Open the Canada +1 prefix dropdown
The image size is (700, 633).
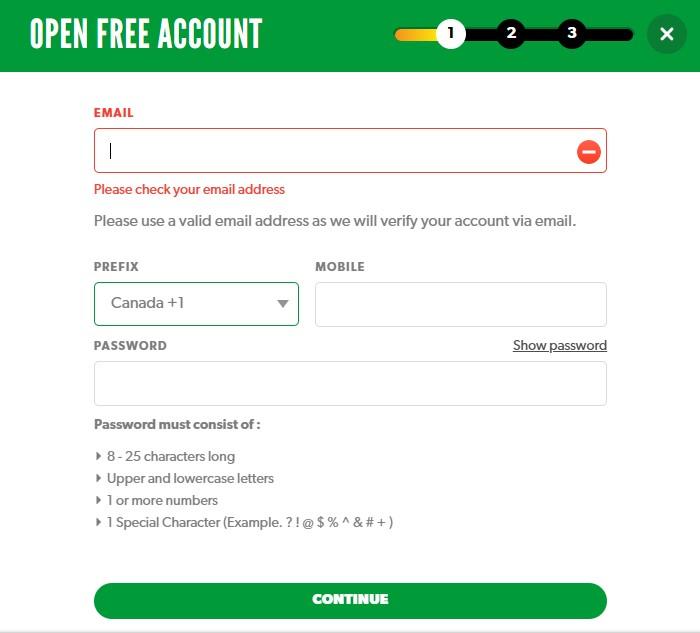click(x=196, y=304)
